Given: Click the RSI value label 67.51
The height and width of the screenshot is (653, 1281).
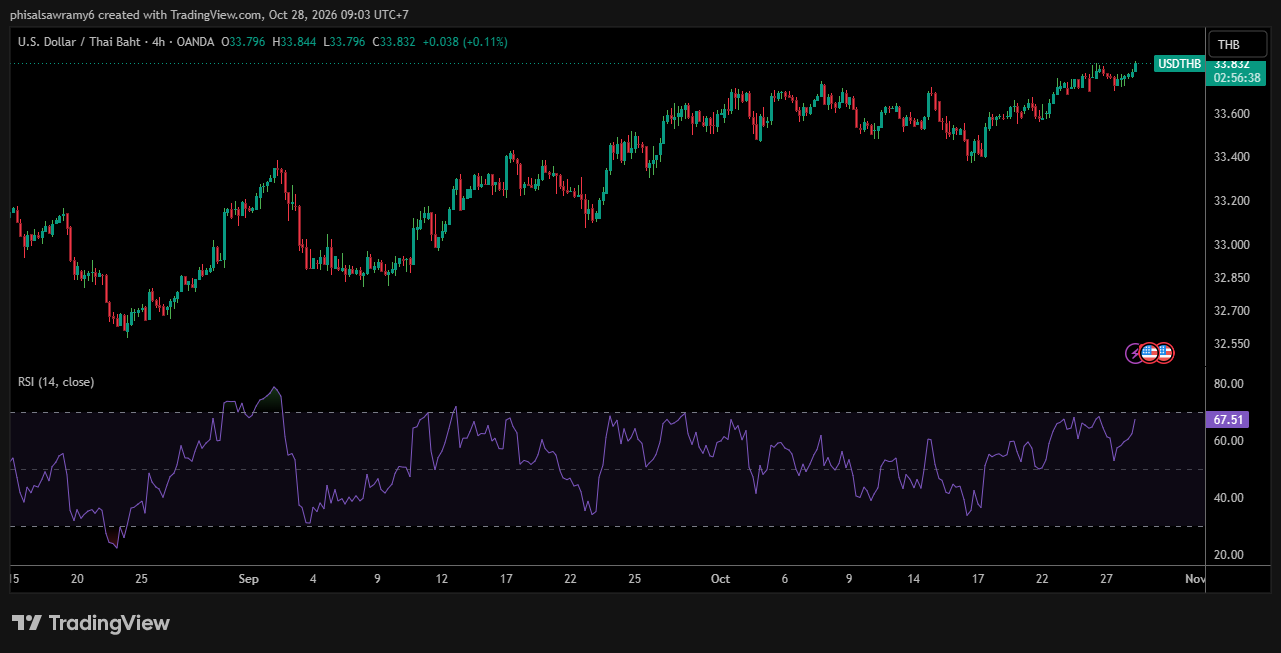Looking at the screenshot, I should coord(1228,420).
